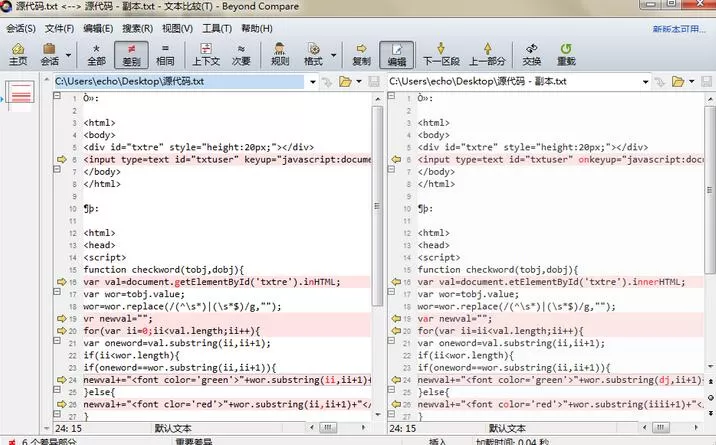Click copy-right arrow on left line 16
The image size is (716, 445).
pyautogui.click(x=61, y=282)
